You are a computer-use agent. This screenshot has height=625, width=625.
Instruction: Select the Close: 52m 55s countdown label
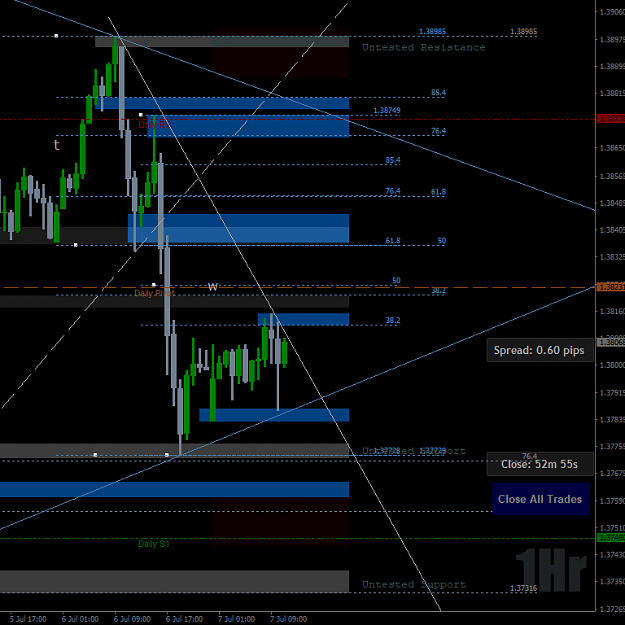coord(539,464)
